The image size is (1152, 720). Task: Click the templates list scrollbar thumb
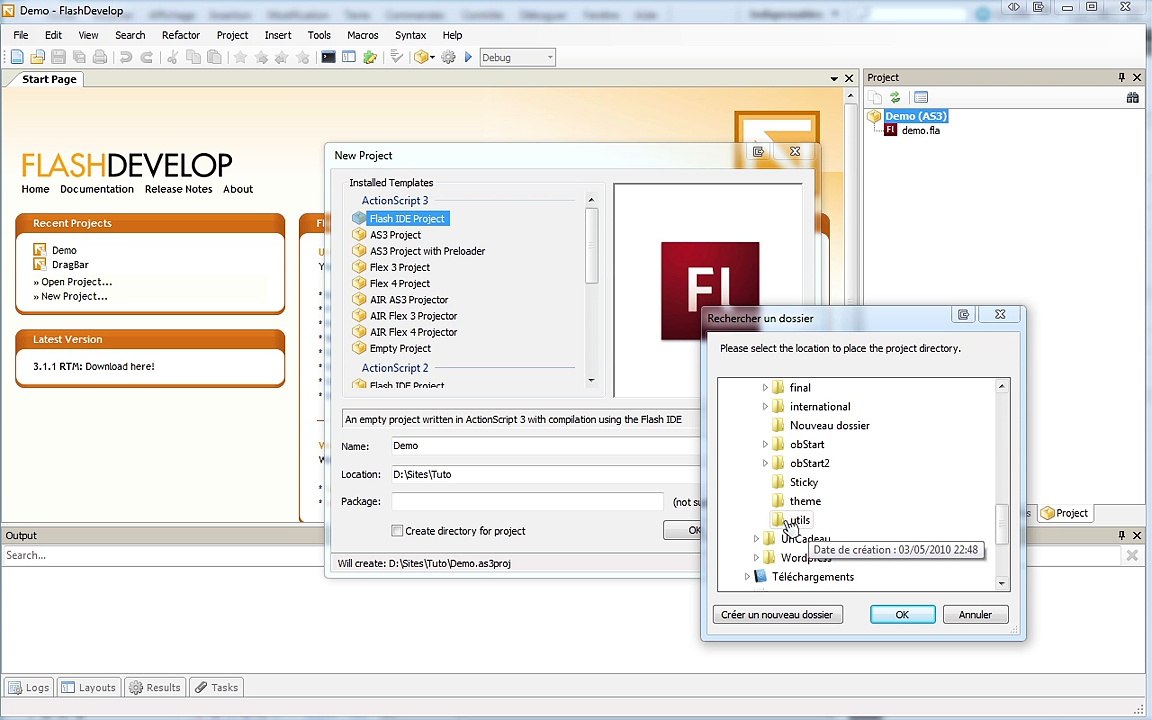(x=591, y=245)
